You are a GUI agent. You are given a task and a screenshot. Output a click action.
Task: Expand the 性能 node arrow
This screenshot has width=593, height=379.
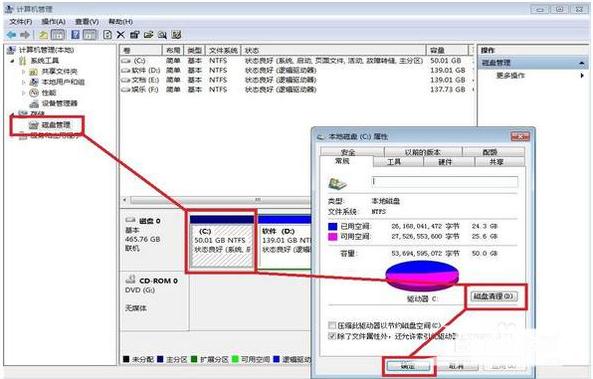[23, 93]
